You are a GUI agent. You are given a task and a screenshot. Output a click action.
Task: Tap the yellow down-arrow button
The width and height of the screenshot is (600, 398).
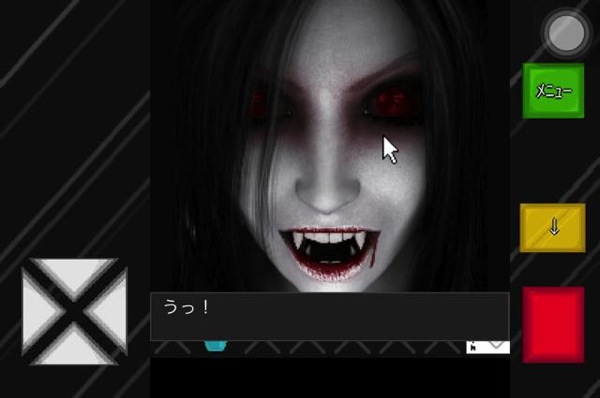(553, 228)
